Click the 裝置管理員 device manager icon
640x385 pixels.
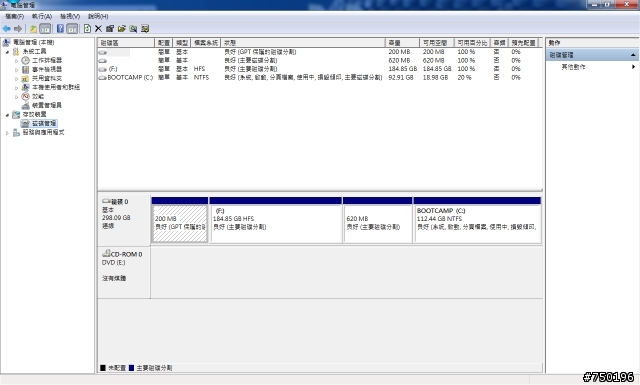point(25,105)
